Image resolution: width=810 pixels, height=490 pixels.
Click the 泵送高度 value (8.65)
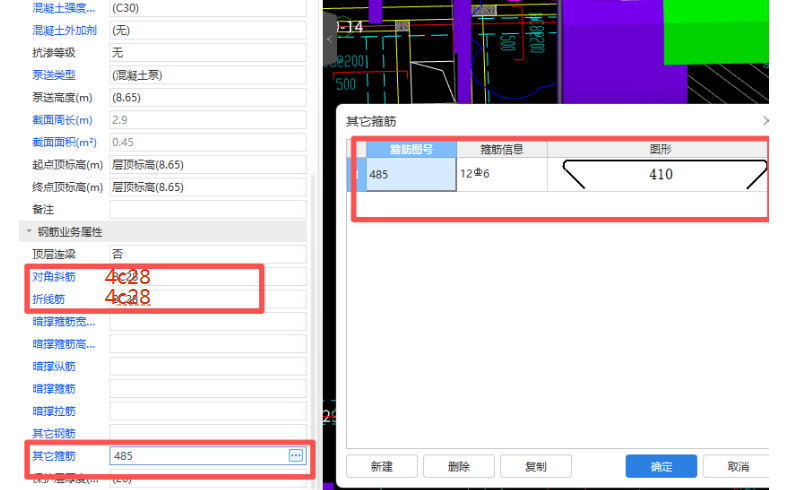[208, 98]
